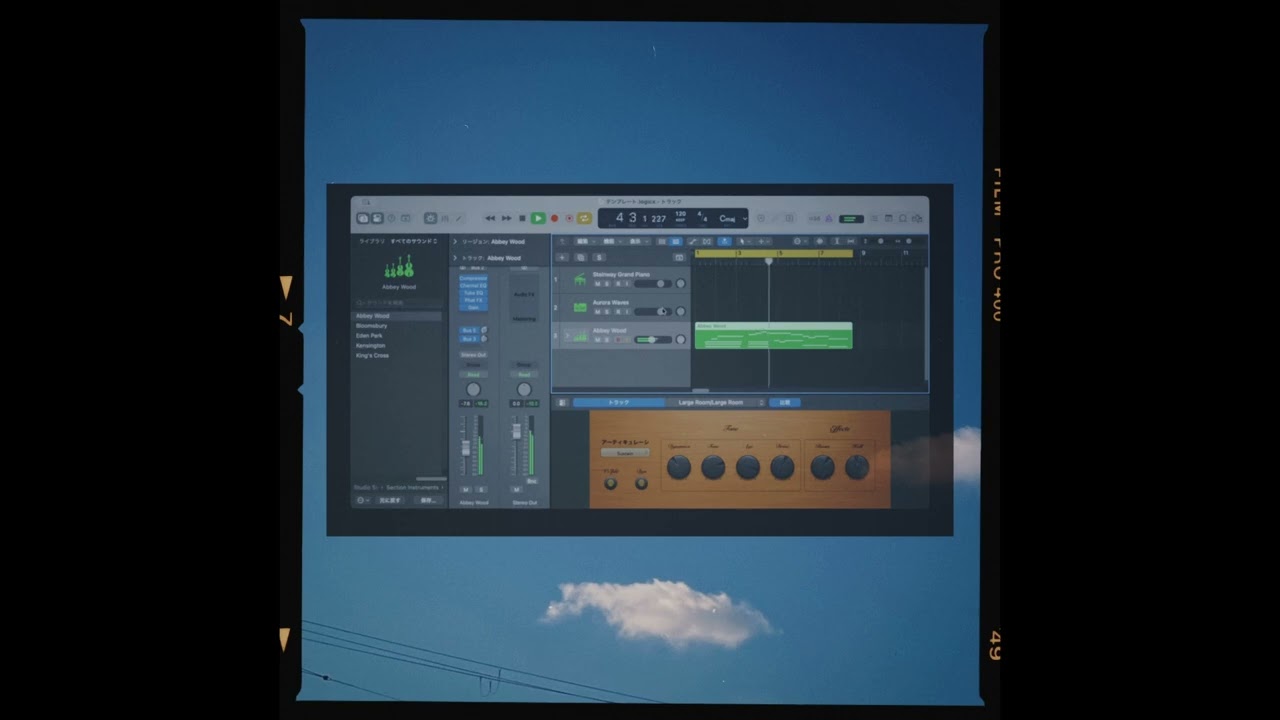This screenshot has width=1280, height=720.
Task: Expand the Region: Abbey Wood inspector section
Action: point(455,242)
